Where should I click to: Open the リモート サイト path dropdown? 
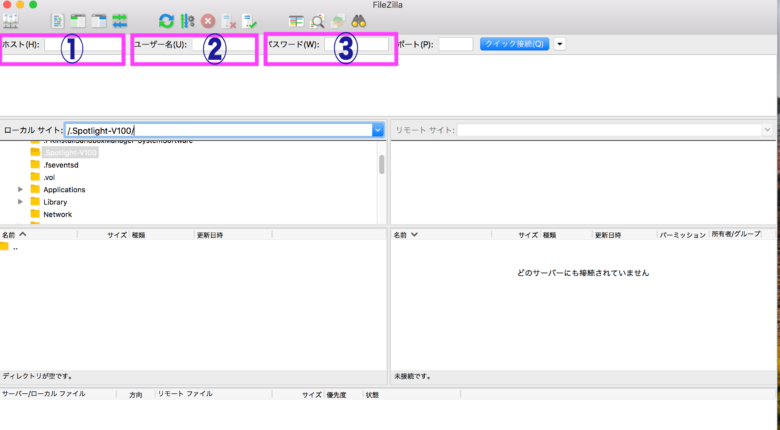coord(767,130)
